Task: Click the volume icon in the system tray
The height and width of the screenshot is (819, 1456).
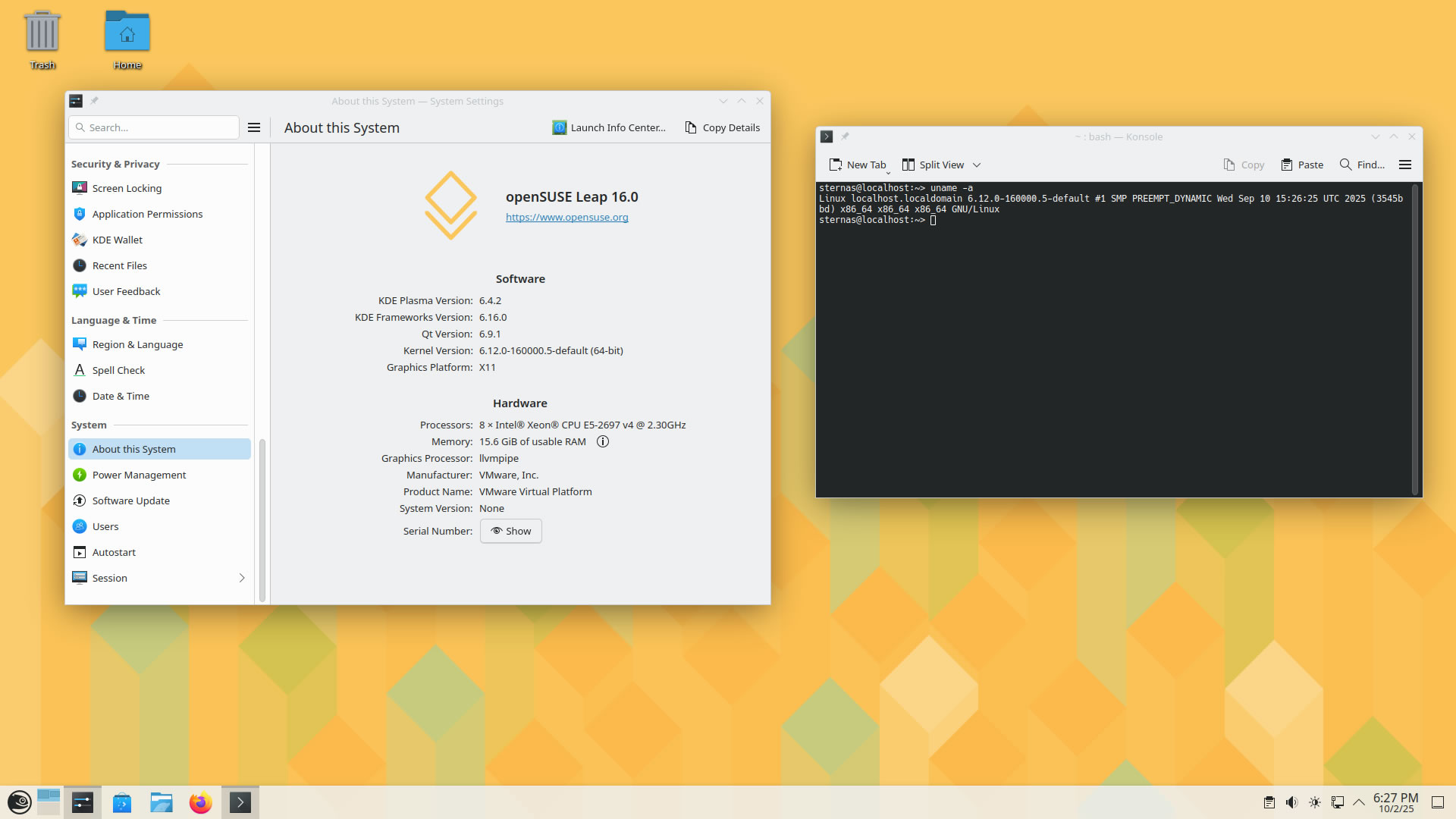Action: point(1291,802)
